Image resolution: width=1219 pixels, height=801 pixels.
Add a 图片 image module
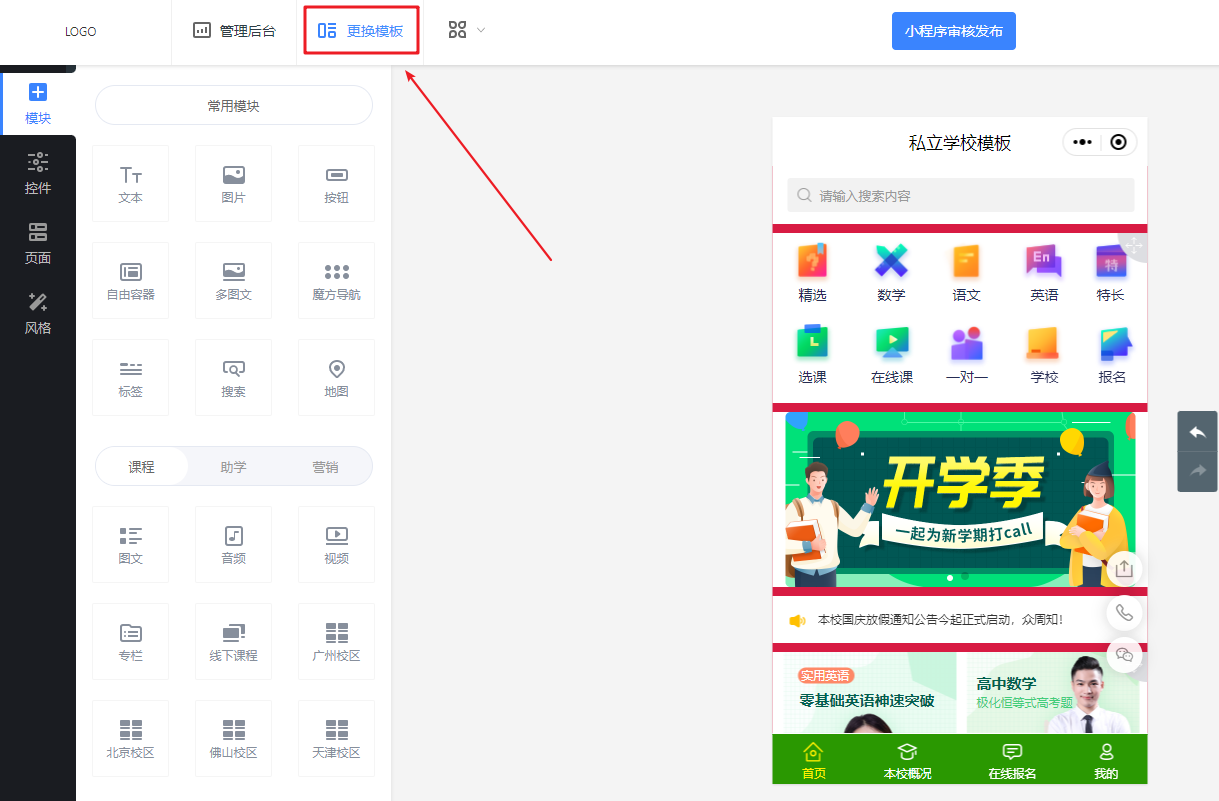(233, 184)
